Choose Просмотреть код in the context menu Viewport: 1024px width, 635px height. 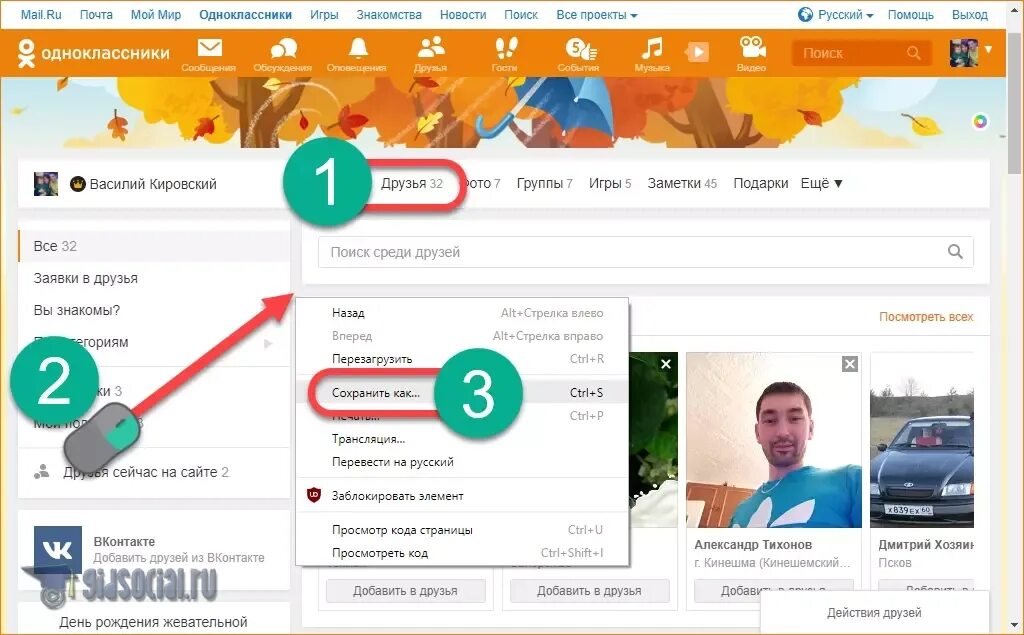pos(462,553)
